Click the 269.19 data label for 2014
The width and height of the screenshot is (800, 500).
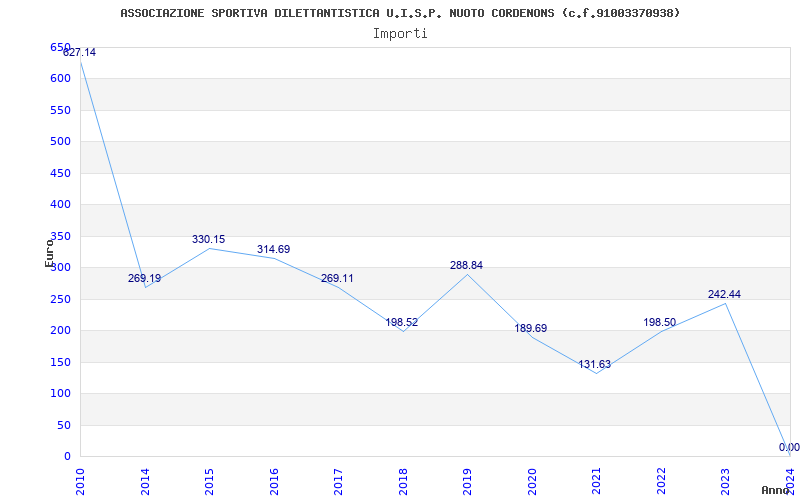tap(144, 279)
